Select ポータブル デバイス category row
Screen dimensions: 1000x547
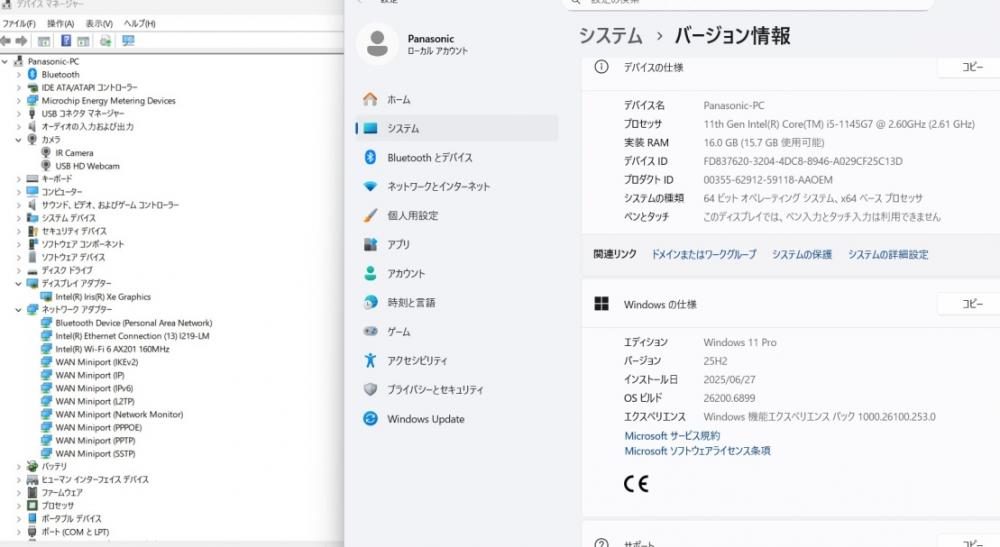(71, 519)
